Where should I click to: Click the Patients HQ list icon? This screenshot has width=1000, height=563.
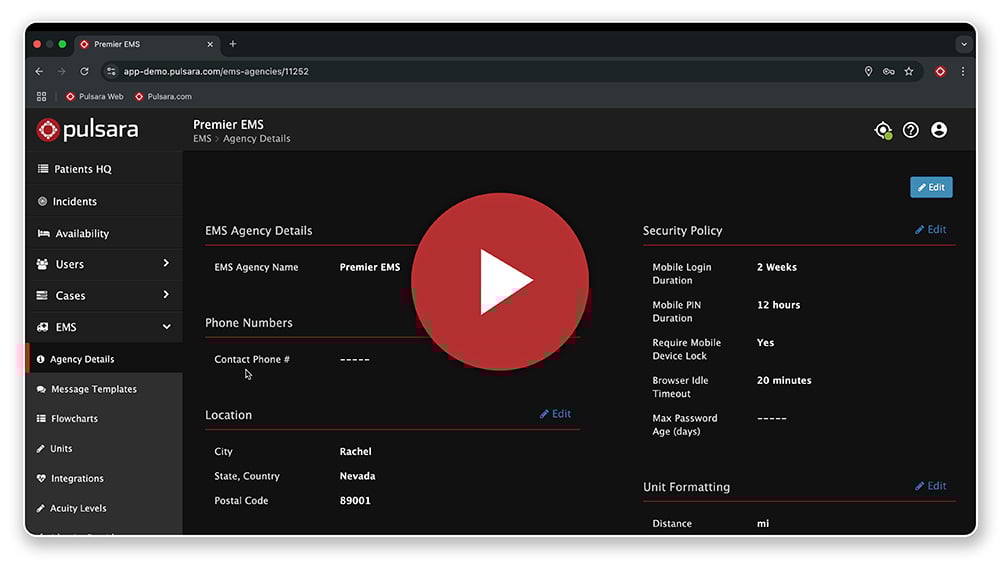43,169
